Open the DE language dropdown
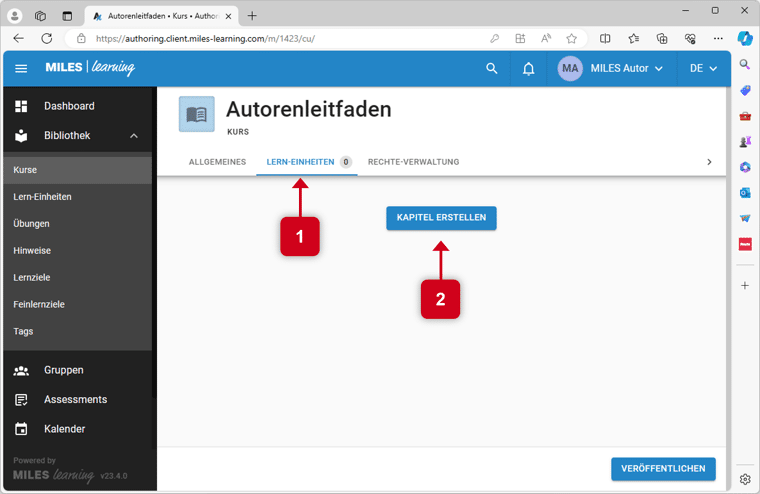760x494 pixels. [x=703, y=69]
